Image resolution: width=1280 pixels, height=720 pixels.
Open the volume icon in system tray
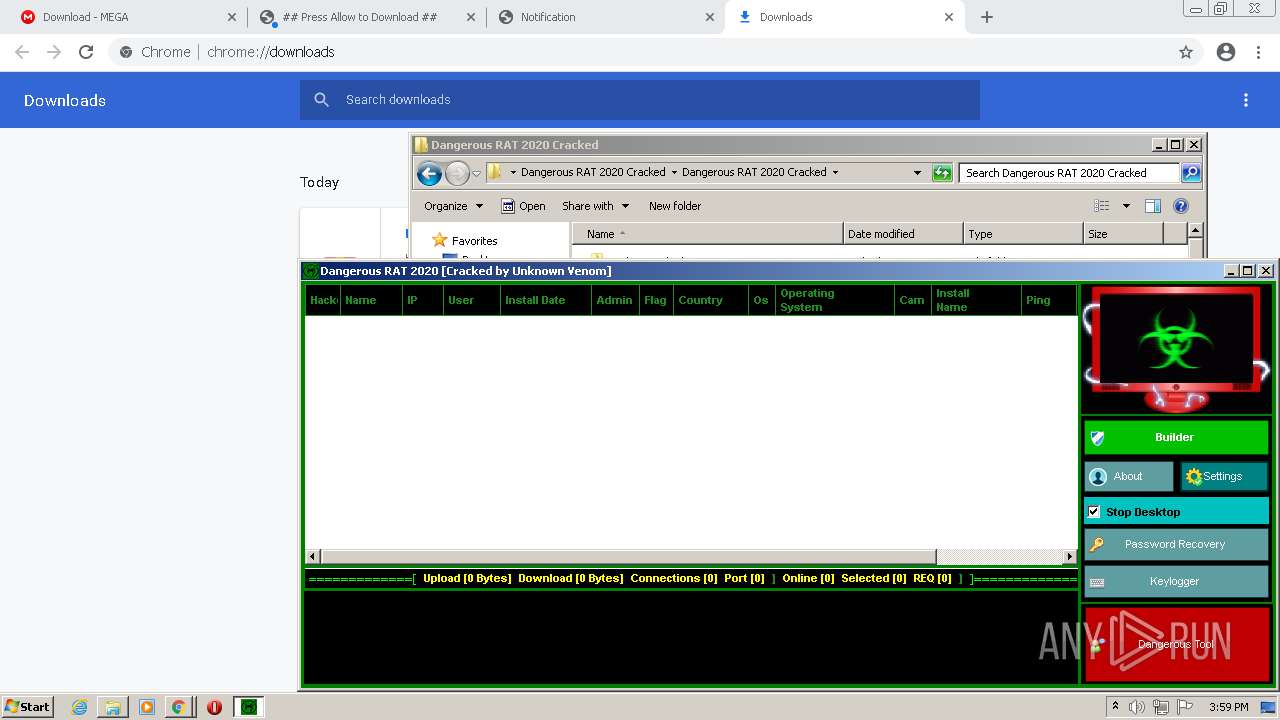1136,707
